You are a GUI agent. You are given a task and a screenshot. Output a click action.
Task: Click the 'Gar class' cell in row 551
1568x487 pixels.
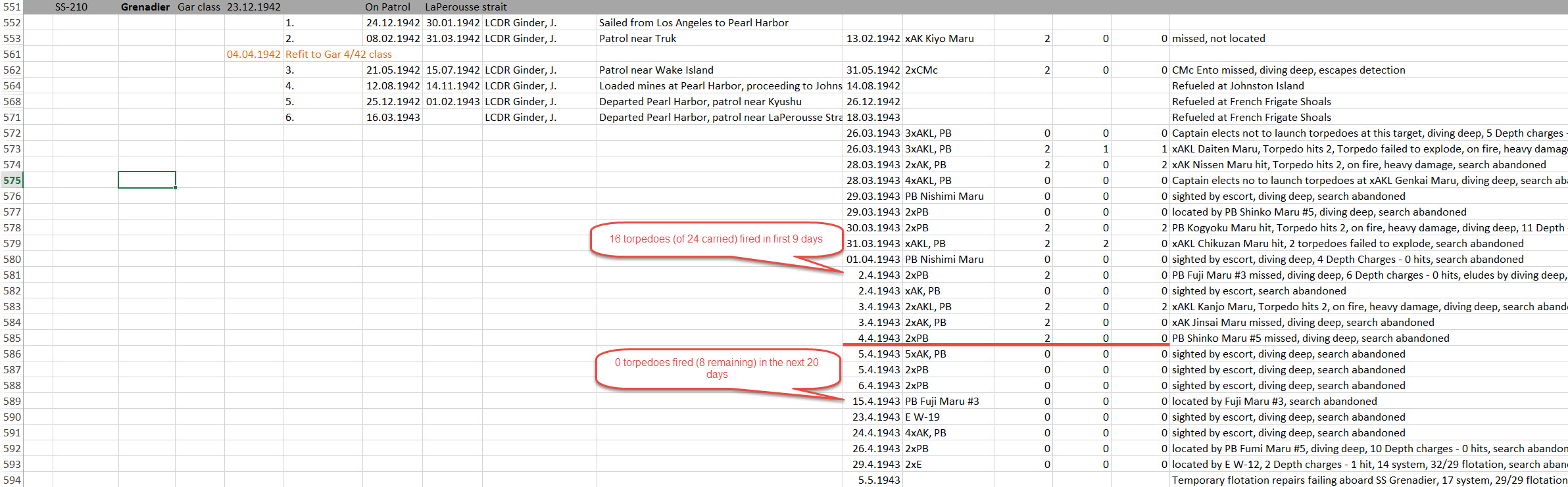[x=199, y=7]
